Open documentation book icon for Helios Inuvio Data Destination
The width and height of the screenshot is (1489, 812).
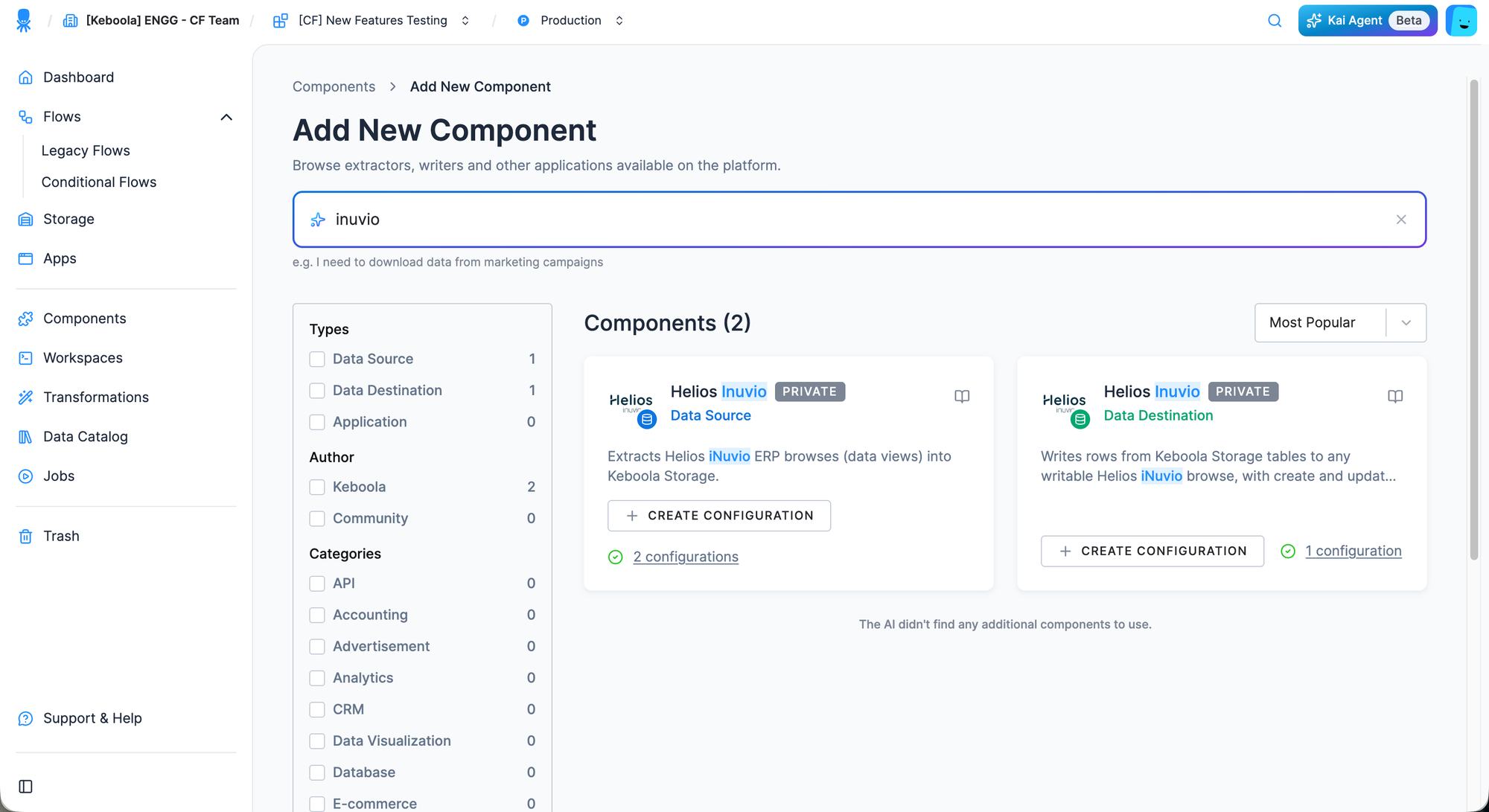[x=1395, y=397]
